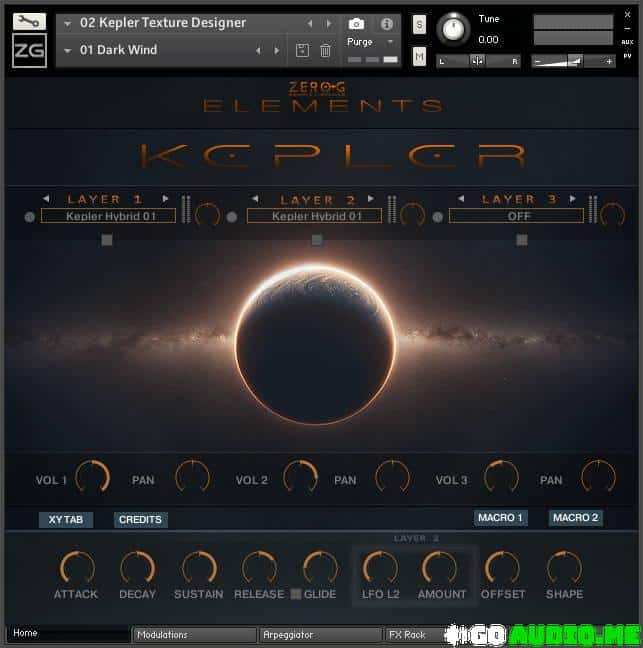The image size is (643, 648).
Task: Click the Layer 2 level meter bars
Action: (392, 209)
